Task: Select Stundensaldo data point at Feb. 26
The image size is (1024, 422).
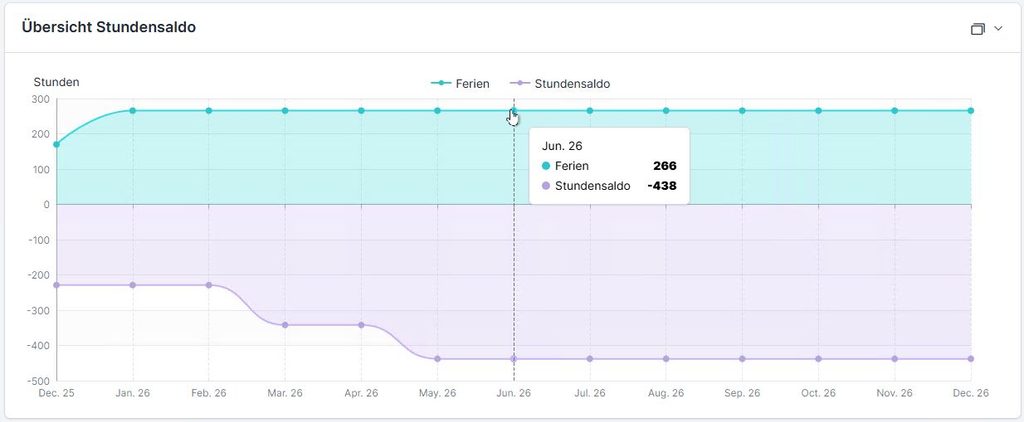Action: (x=209, y=285)
